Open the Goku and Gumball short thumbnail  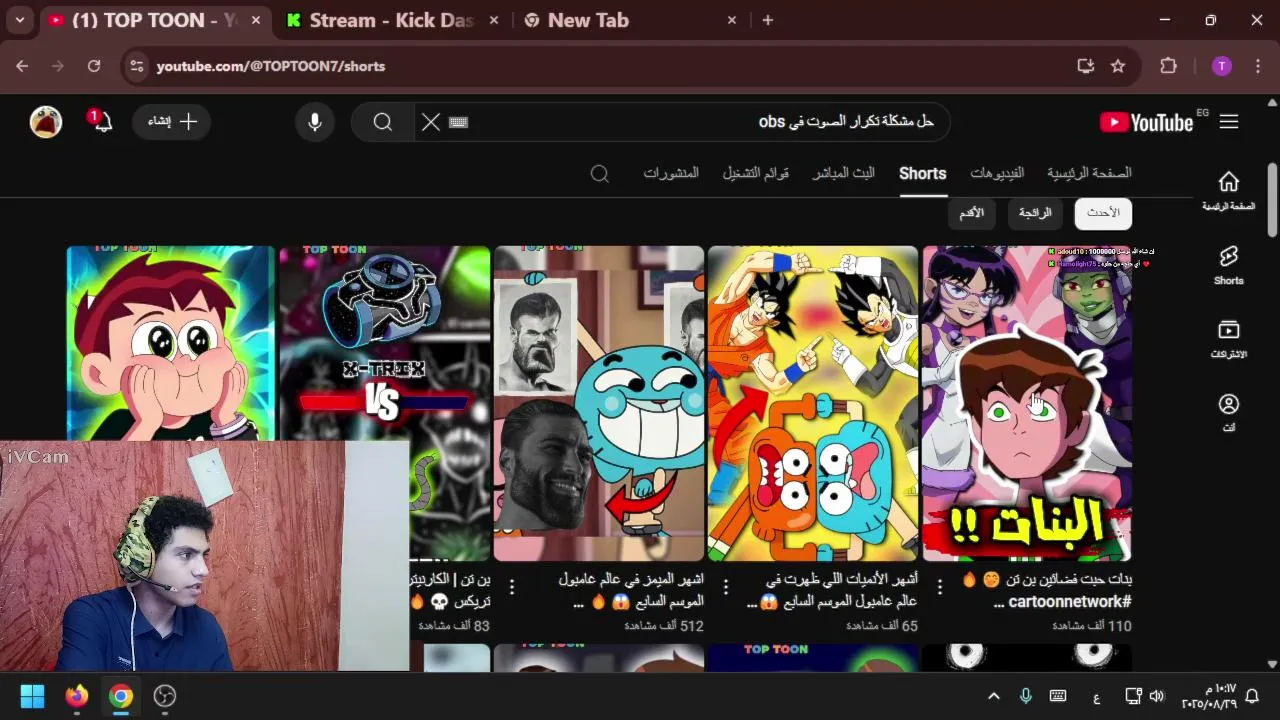coord(813,403)
